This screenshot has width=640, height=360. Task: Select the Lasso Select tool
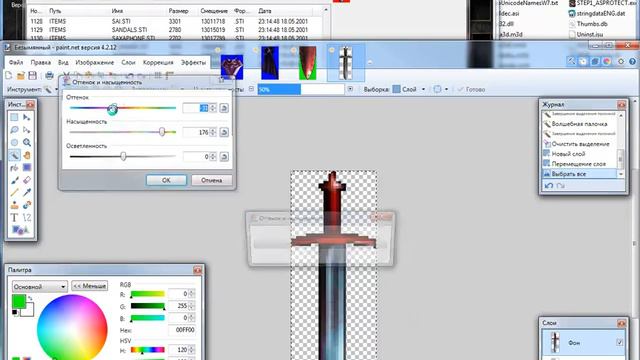[x=14, y=130]
